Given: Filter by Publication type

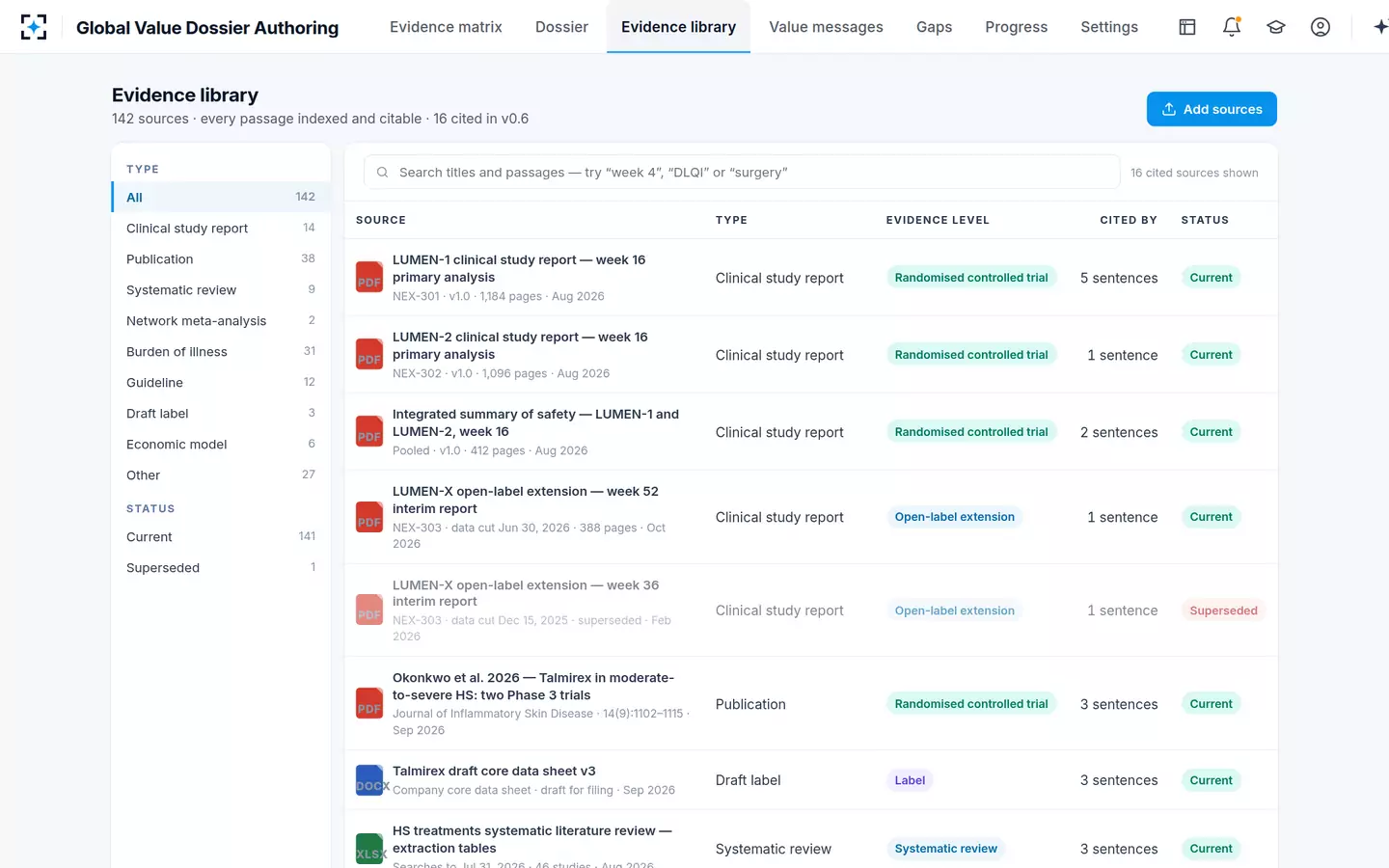Looking at the screenshot, I should click(221, 258).
